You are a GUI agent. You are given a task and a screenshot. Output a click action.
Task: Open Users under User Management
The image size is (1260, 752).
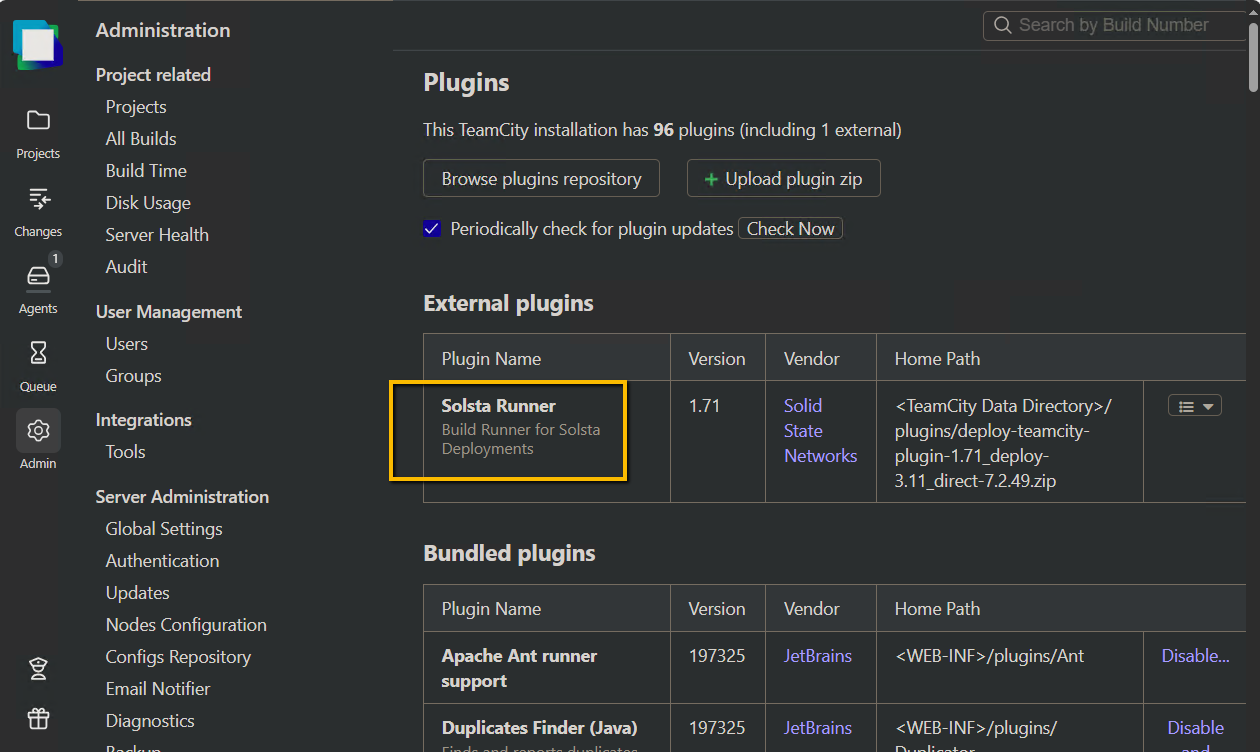(x=126, y=344)
